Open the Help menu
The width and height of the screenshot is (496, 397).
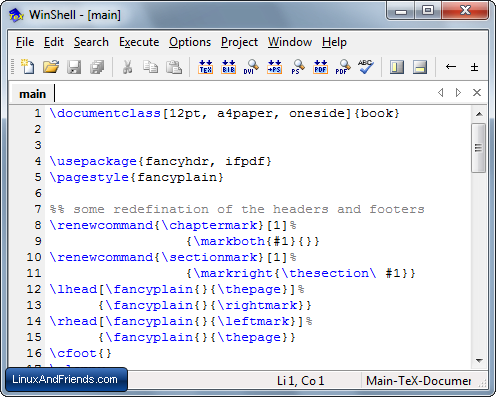click(334, 42)
